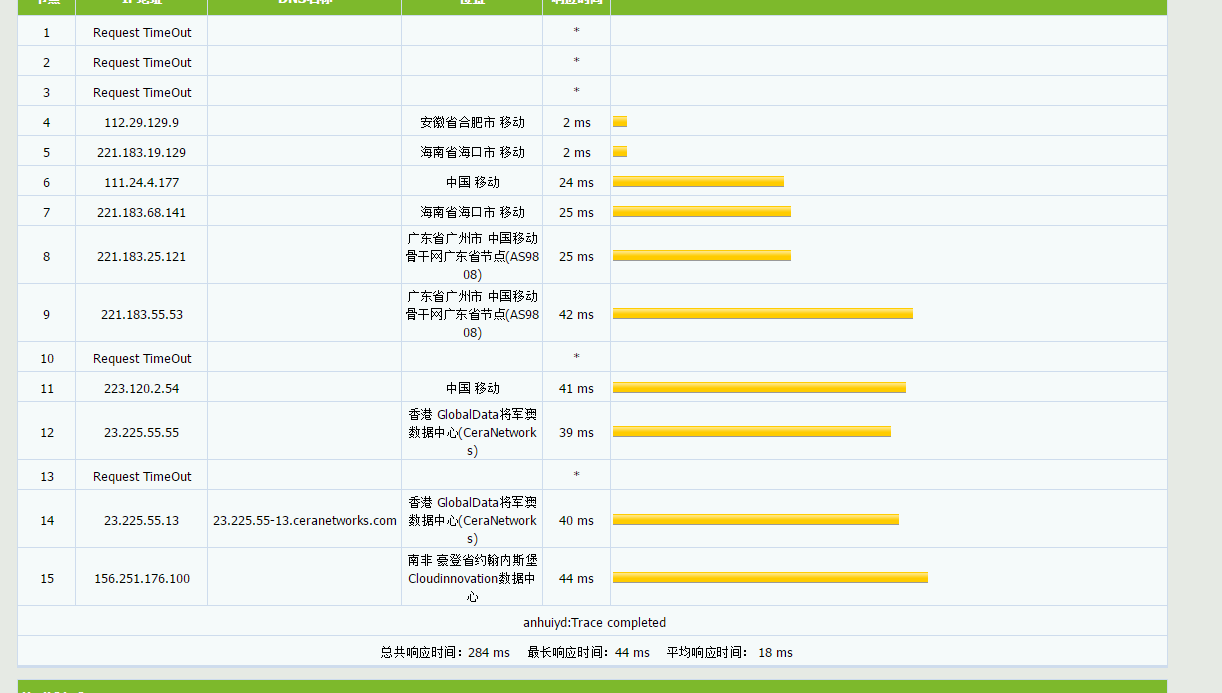Click the 40 ms response time
Image resolution: width=1222 pixels, height=693 pixels.
[576, 520]
